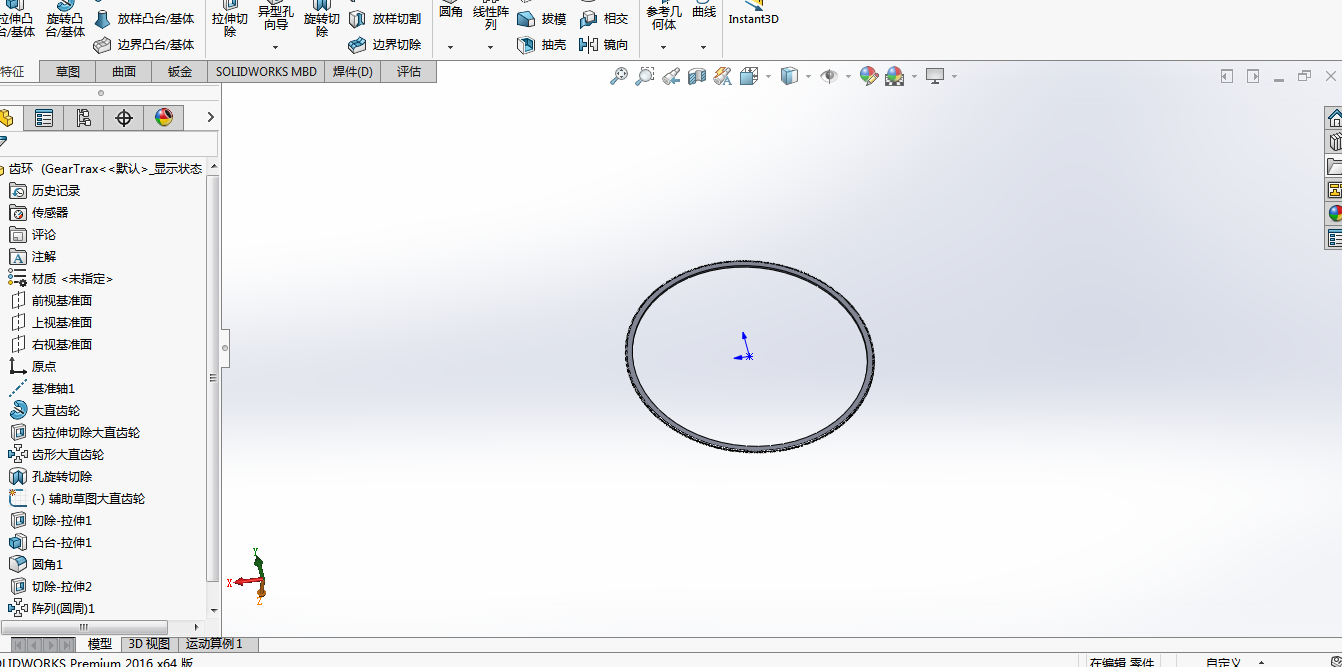This screenshot has height=667, width=1342.
Task: Select 材质 <未指定> material item
Action: (x=61, y=279)
